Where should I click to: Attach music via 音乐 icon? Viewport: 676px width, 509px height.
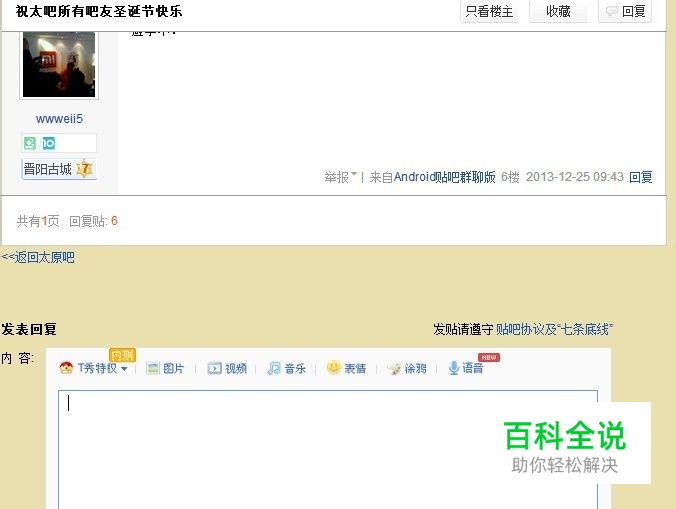pos(274,368)
